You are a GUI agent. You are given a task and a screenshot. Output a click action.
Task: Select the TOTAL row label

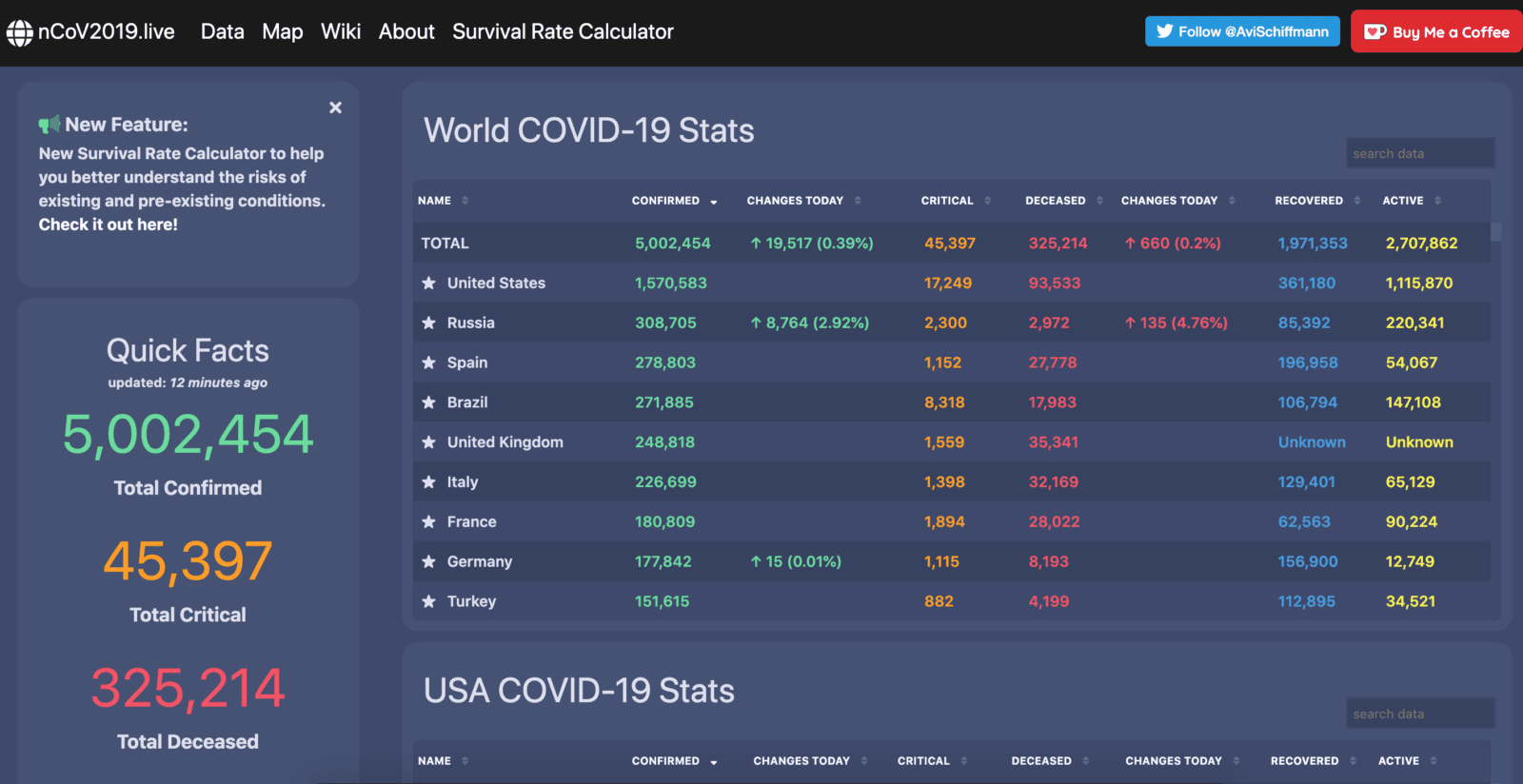click(x=445, y=244)
